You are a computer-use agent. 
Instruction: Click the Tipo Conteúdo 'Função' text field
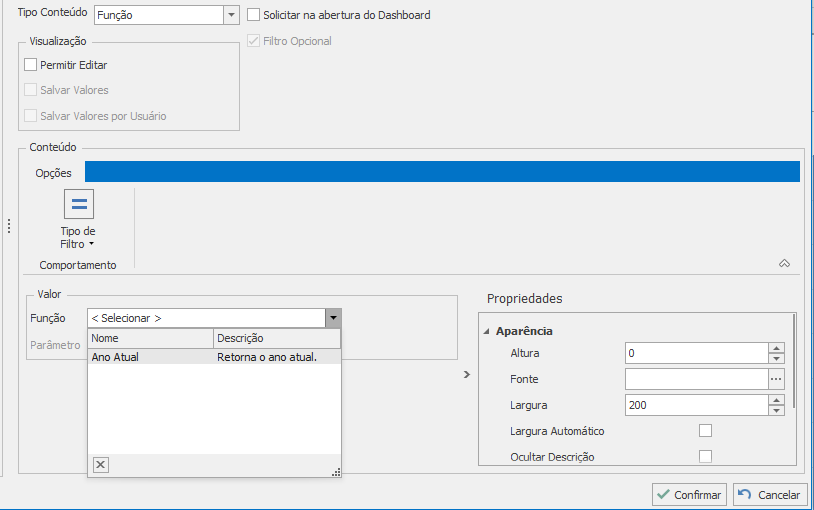[x=159, y=15]
